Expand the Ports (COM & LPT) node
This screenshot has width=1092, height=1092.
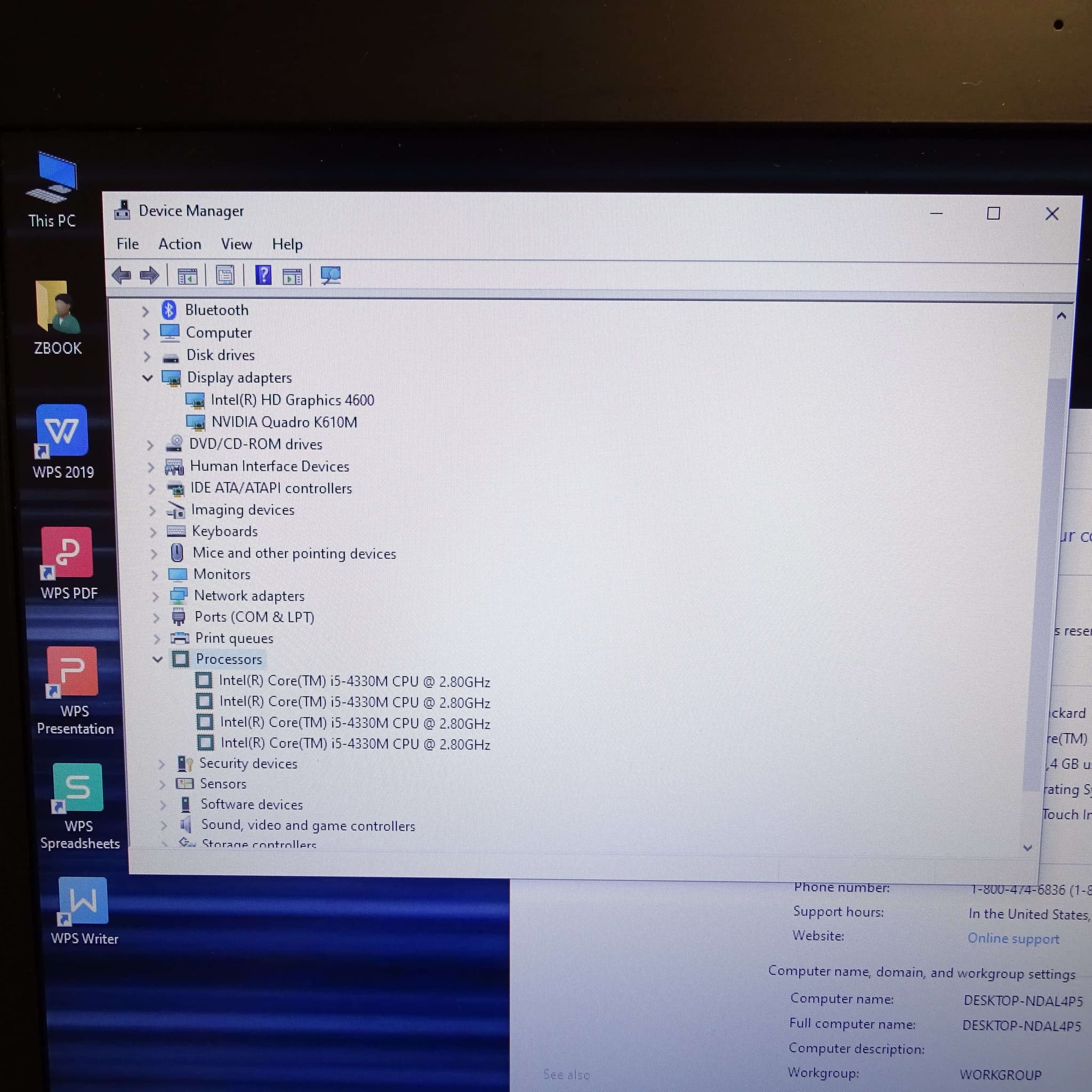(156, 617)
